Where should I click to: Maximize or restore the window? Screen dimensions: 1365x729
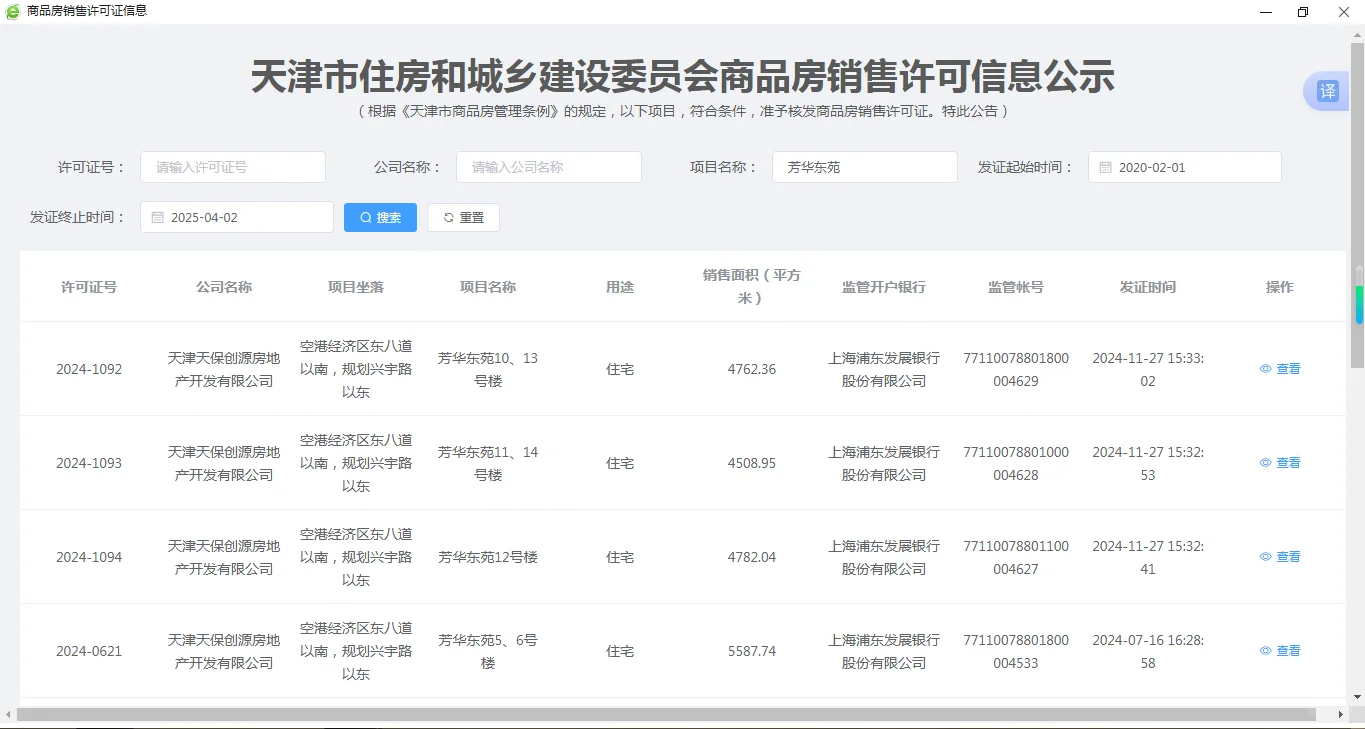coord(1302,12)
